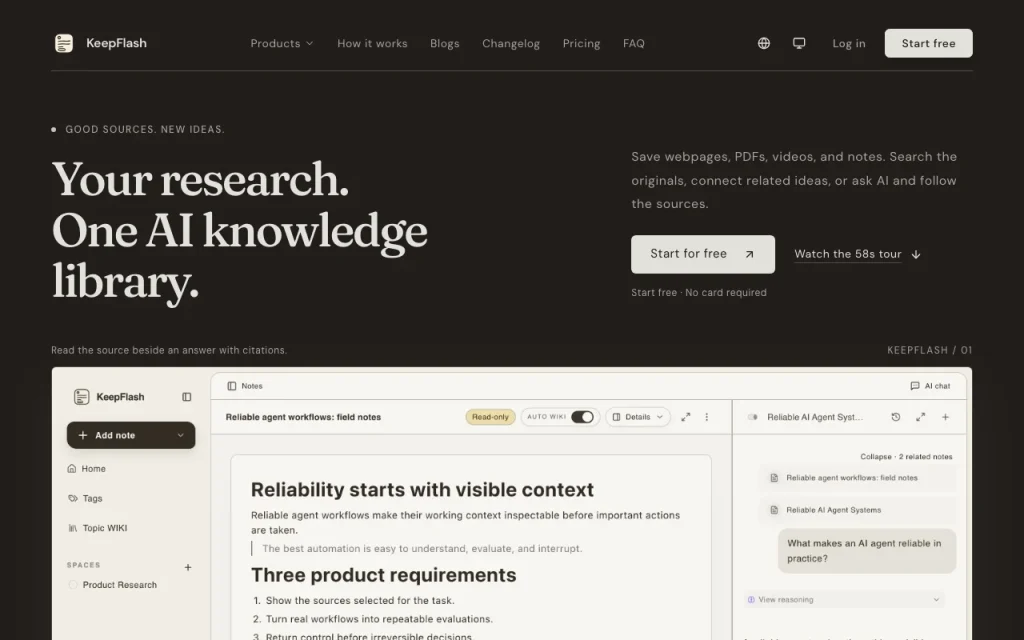The height and width of the screenshot is (640, 1024).
Task: Click the arrow icon on Start for free
Action: tap(750, 255)
